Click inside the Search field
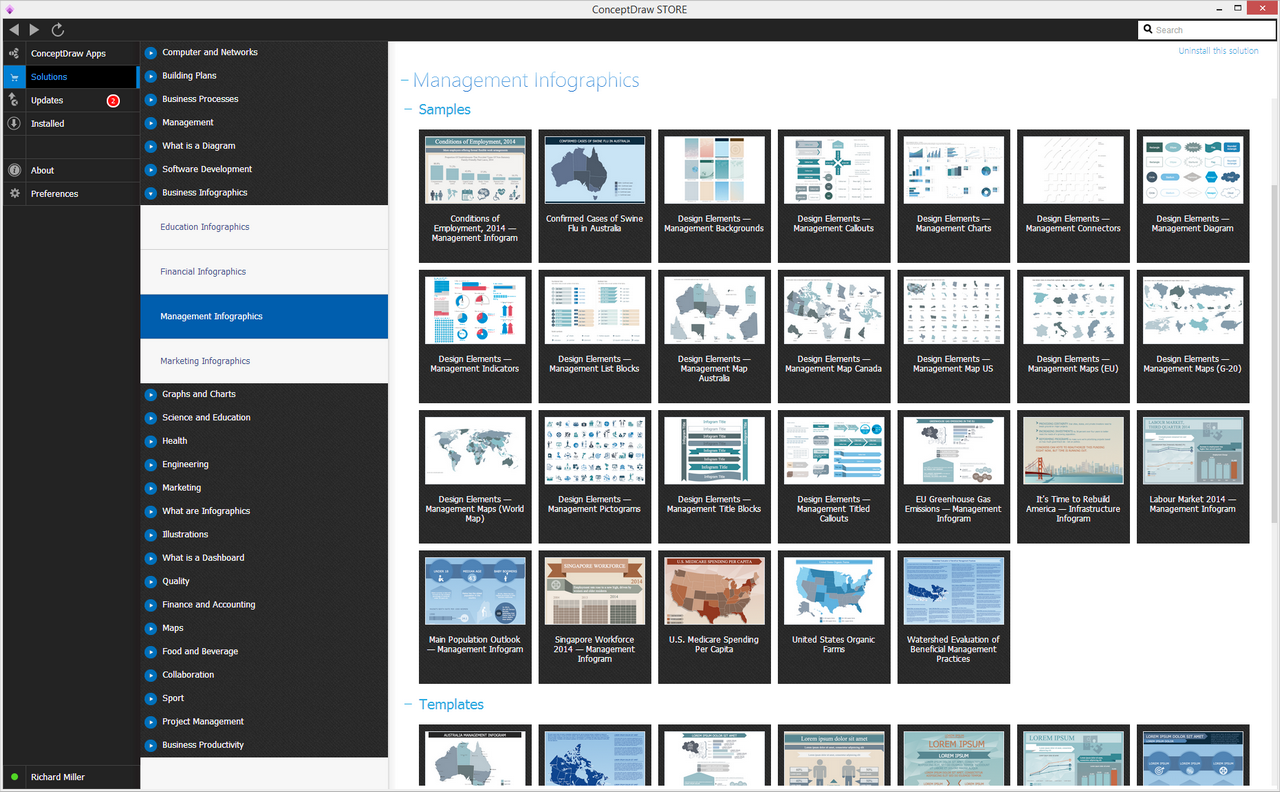 coord(1206,30)
